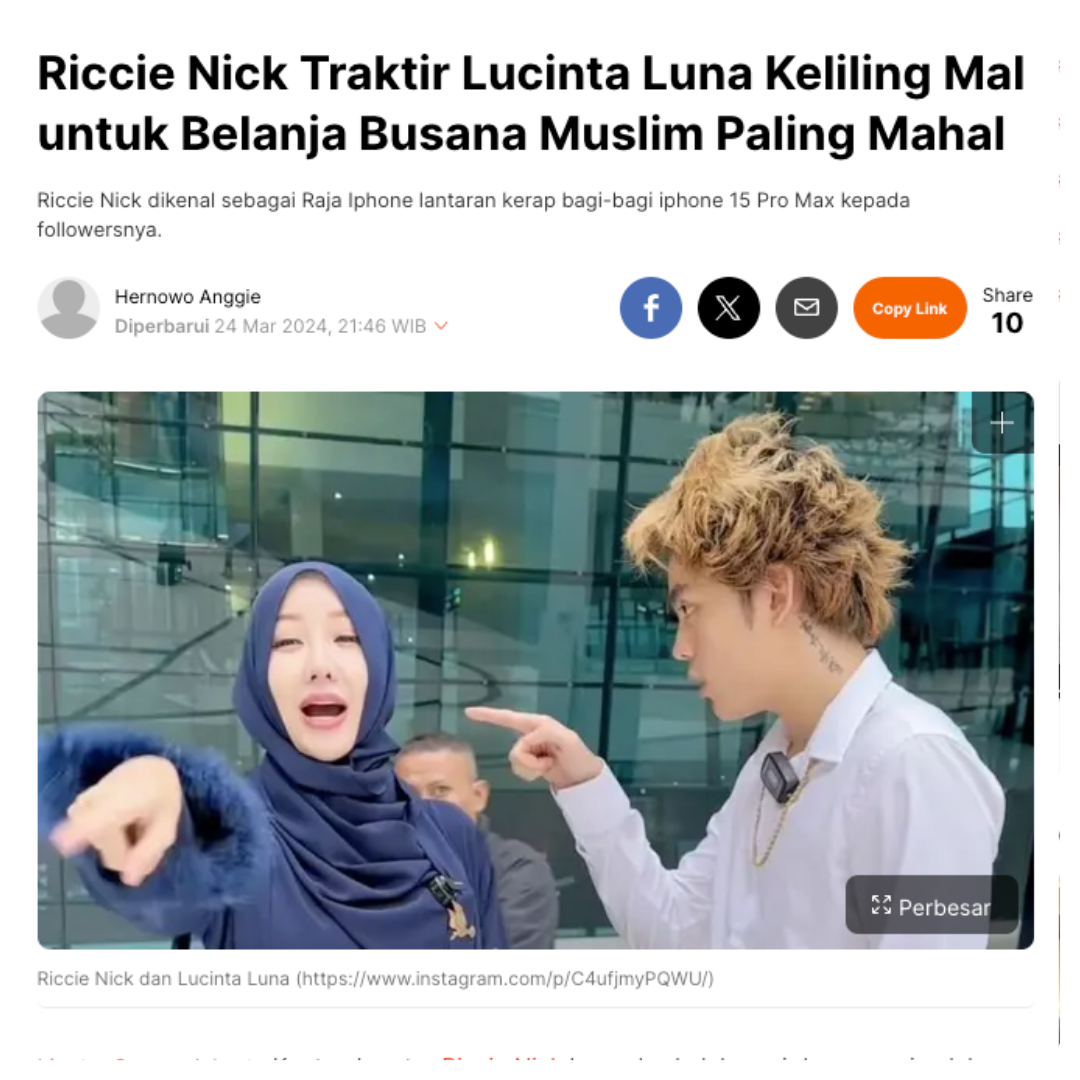Share the article on Facebook
1080x1080 pixels.
(650, 308)
